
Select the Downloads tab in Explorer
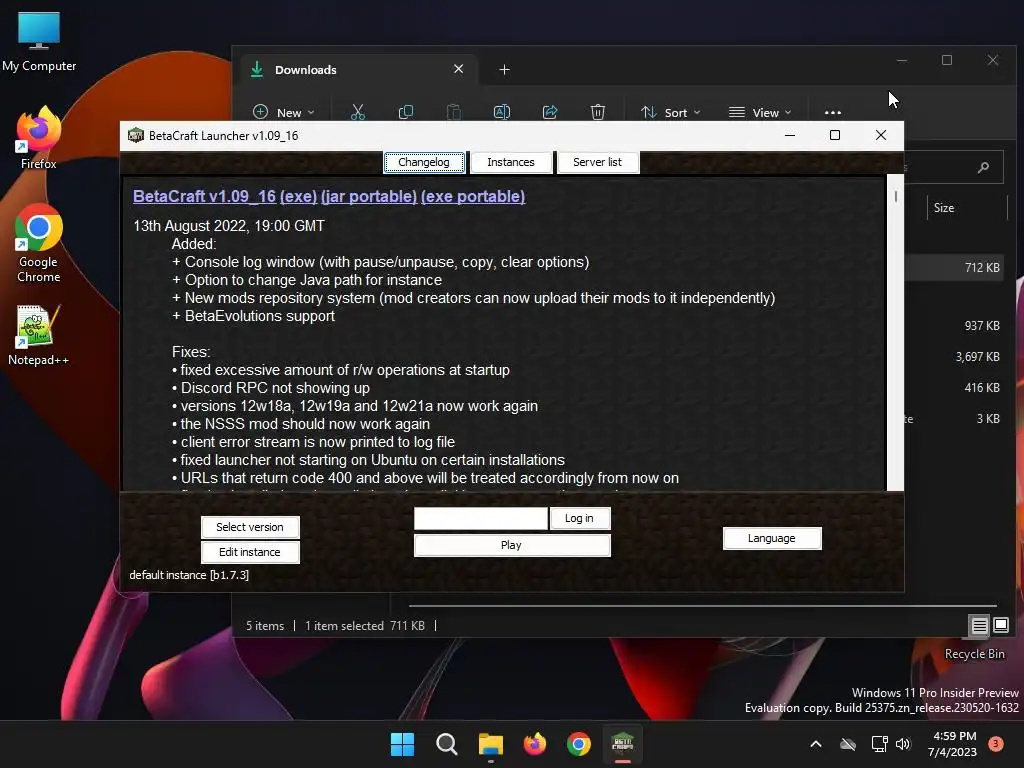[359, 70]
